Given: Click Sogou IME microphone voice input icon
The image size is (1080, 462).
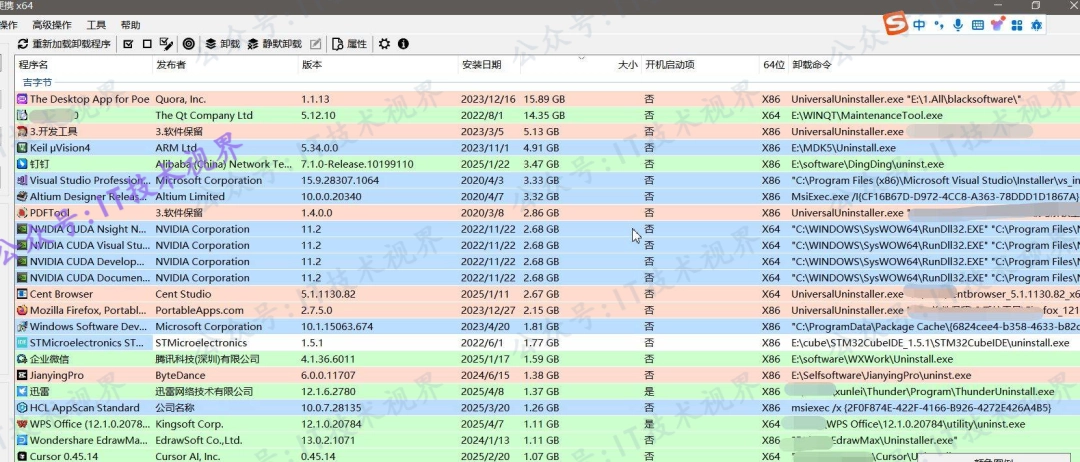Looking at the screenshot, I should [957, 25].
